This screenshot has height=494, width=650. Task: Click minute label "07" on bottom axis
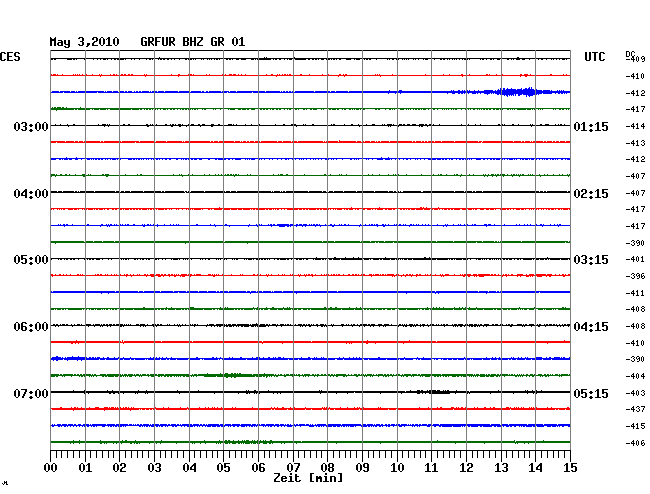coord(293,468)
